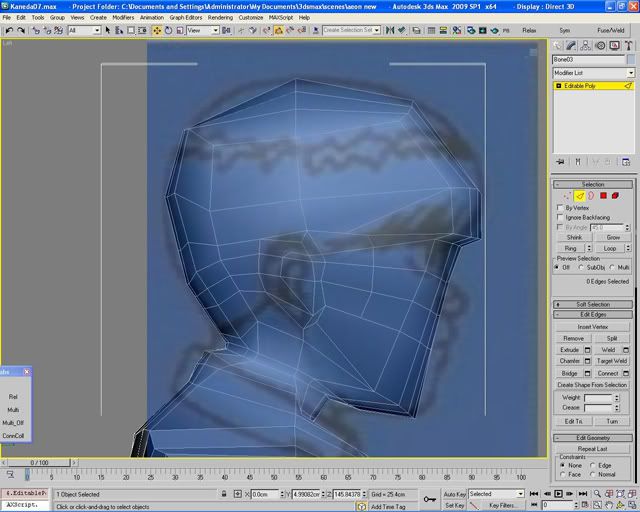Click the Bone03 object color swatch

[x=630, y=60]
